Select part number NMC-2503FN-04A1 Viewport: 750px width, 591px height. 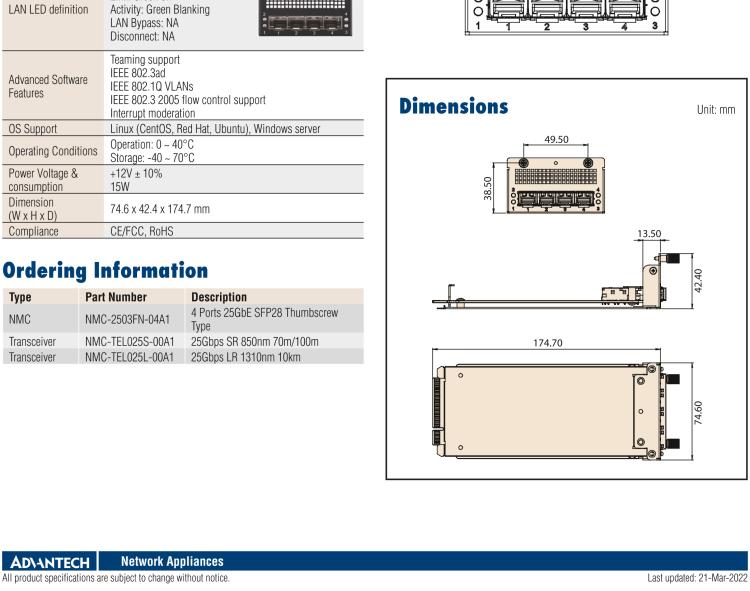point(129,319)
